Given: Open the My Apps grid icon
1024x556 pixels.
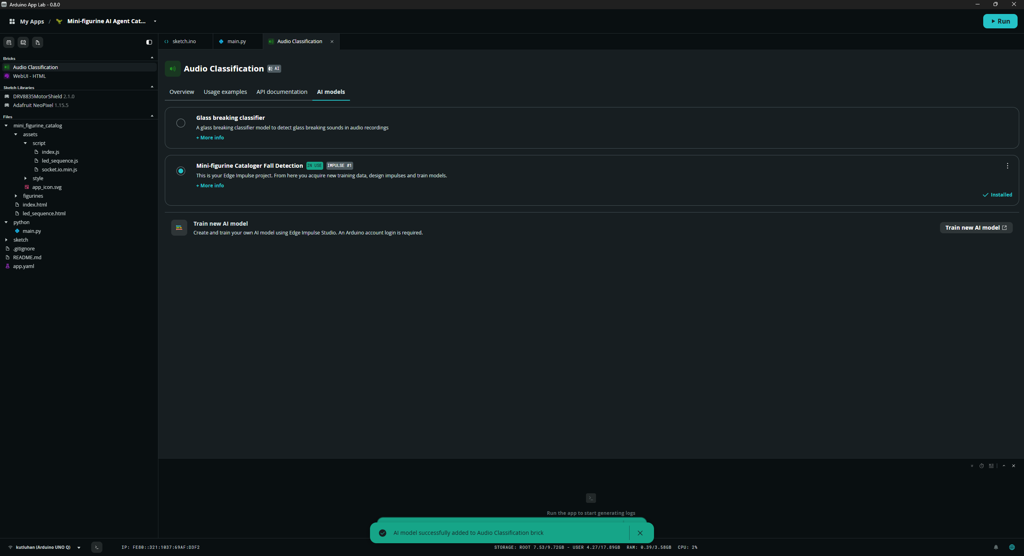Looking at the screenshot, I should tap(12, 21).
